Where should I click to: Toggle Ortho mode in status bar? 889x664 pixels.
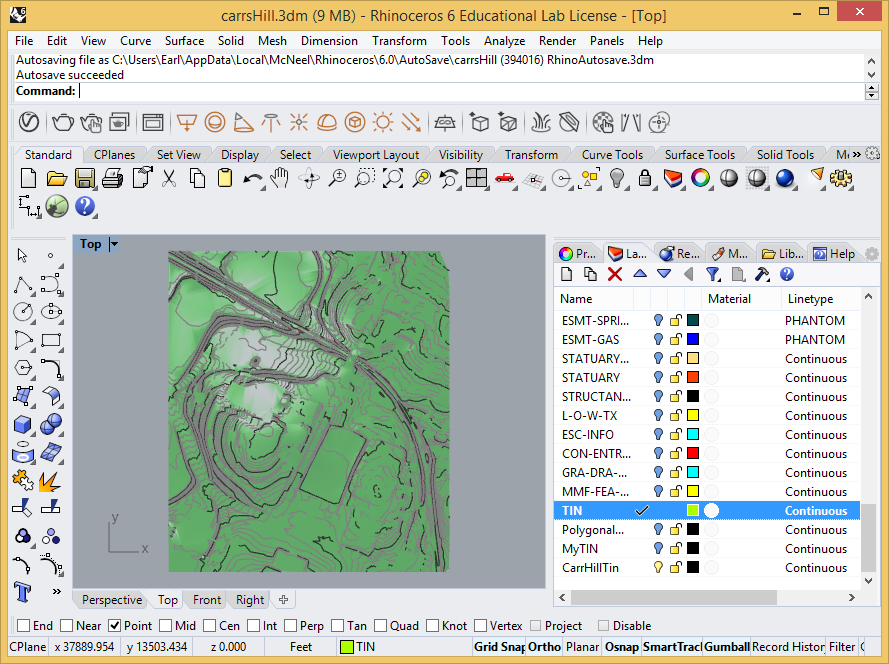pyautogui.click(x=544, y=646)
